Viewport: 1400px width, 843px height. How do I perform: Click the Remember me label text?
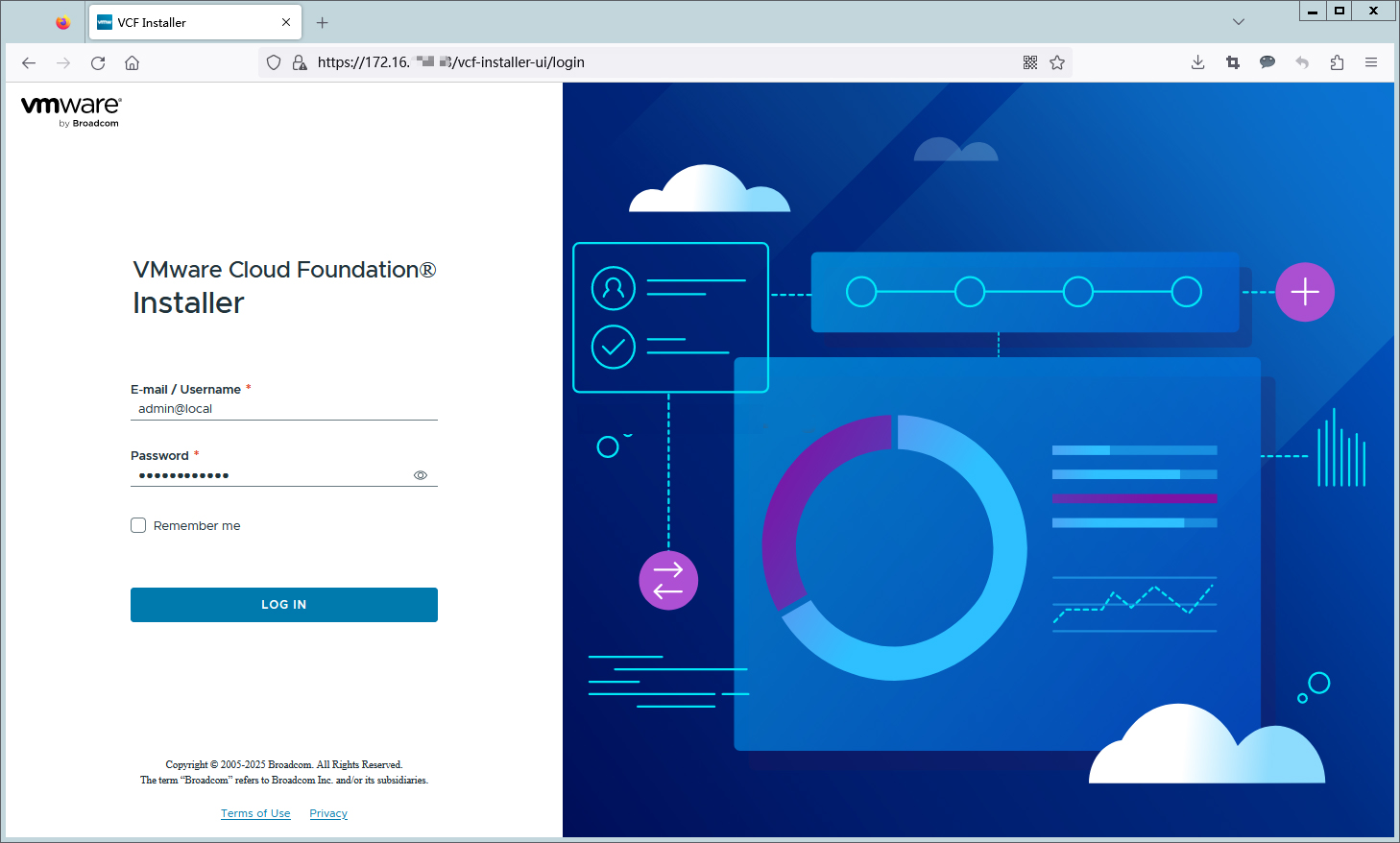tap(197, 526)
